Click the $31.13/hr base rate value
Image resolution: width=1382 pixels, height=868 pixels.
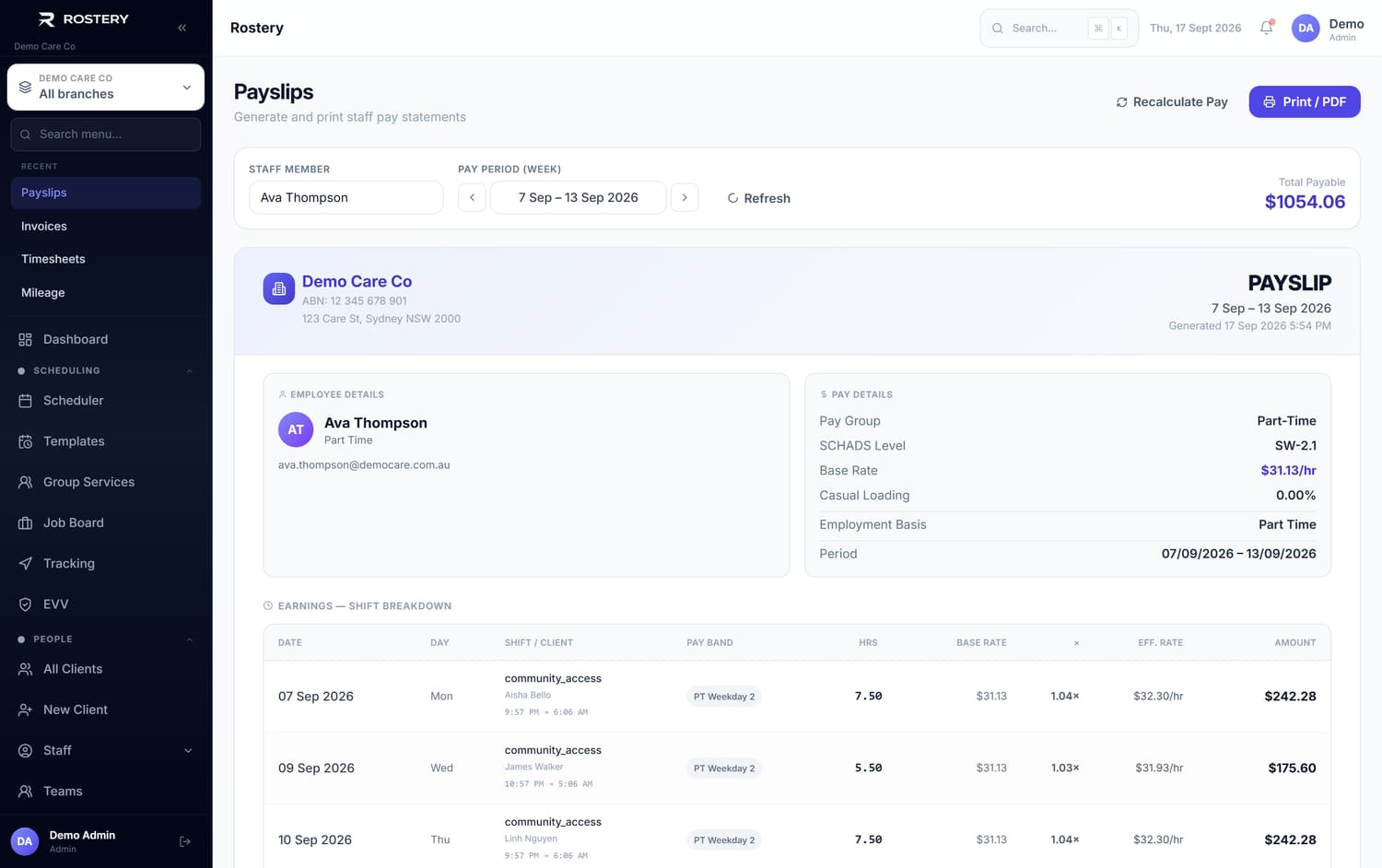click(x=1288, y=470)
